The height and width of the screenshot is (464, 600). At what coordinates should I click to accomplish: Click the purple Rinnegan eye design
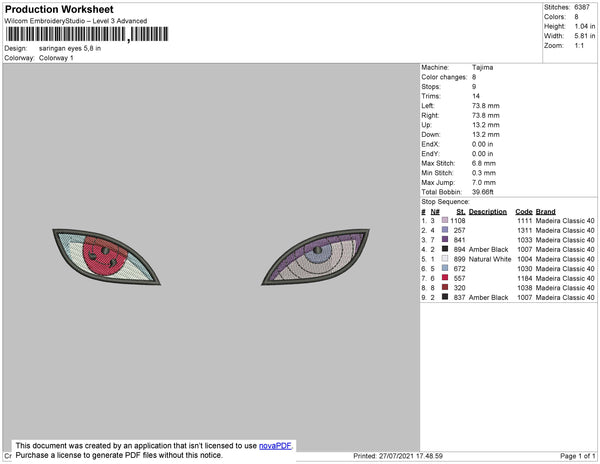pos(316,257)
